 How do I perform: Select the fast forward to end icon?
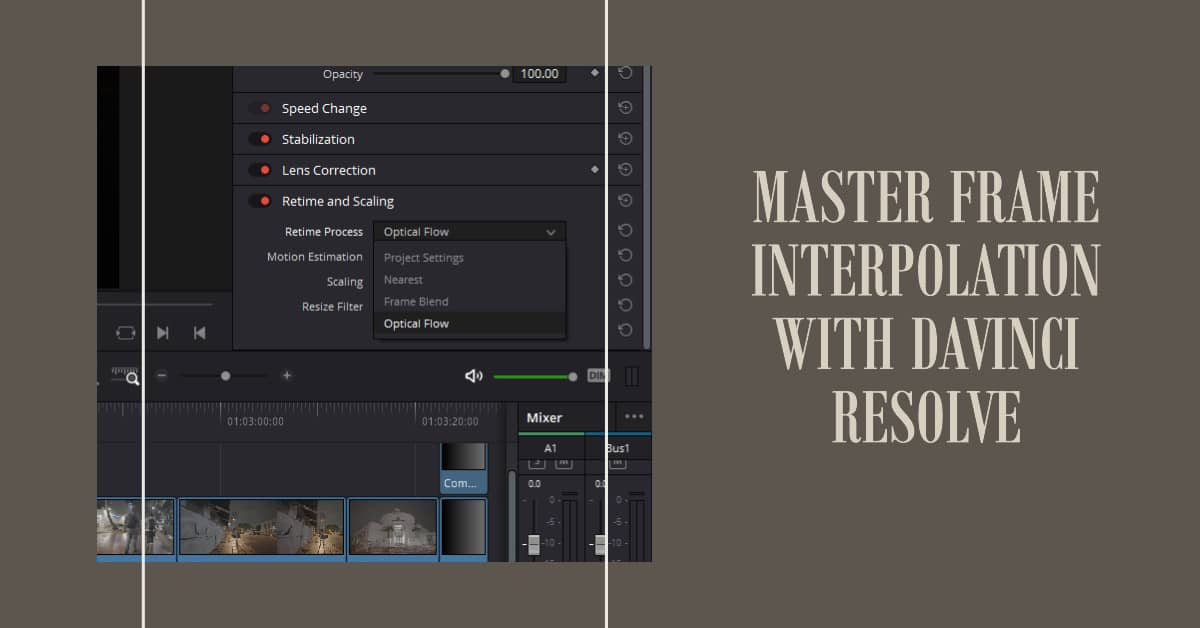163,332
